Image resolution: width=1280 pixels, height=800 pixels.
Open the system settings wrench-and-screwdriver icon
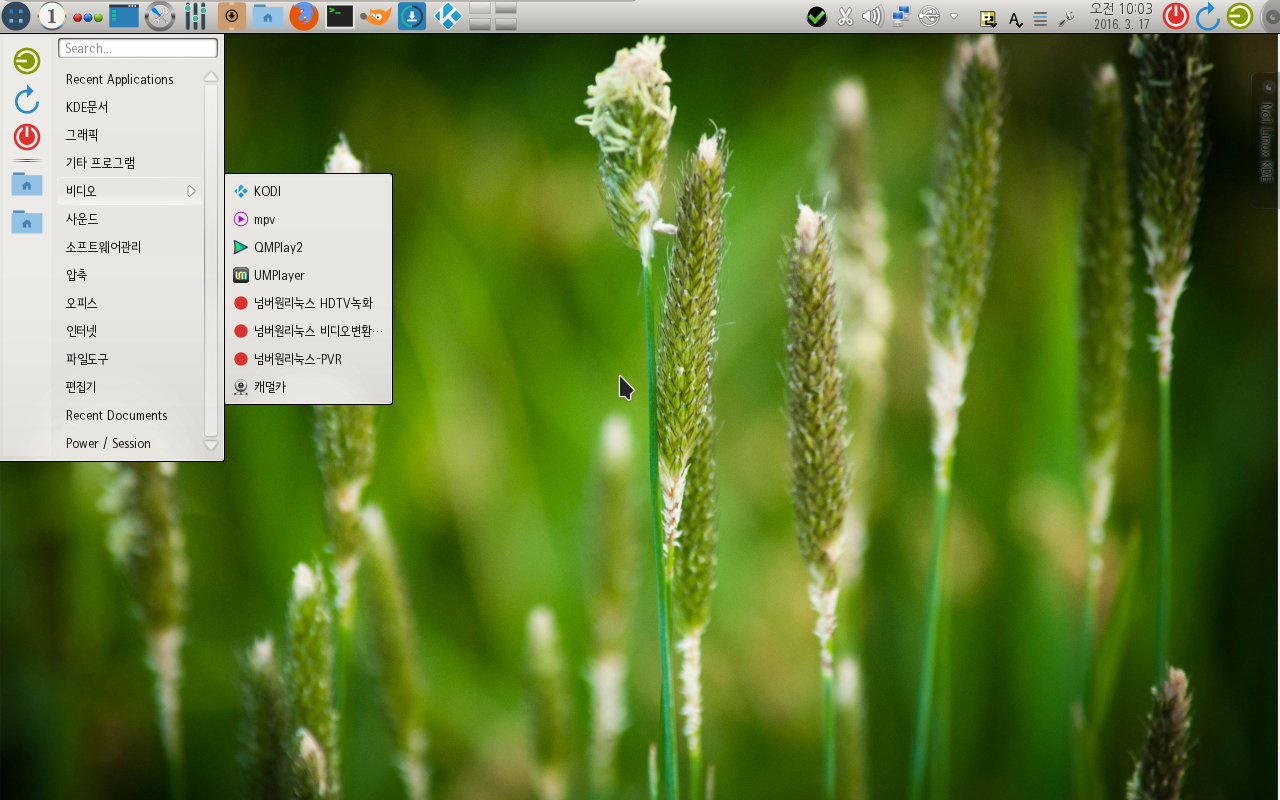coord(160,15)
